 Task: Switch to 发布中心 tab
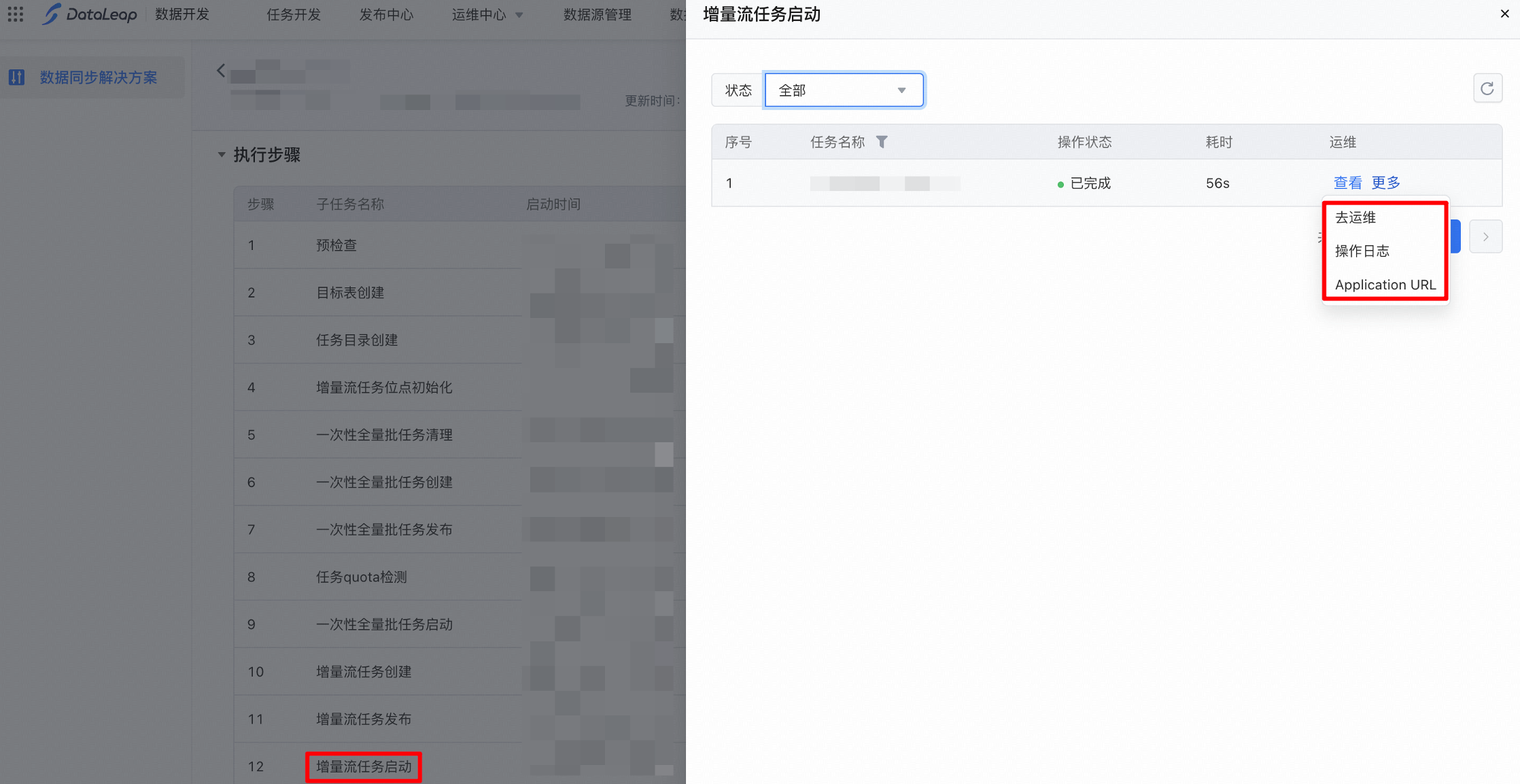point(385,15)
